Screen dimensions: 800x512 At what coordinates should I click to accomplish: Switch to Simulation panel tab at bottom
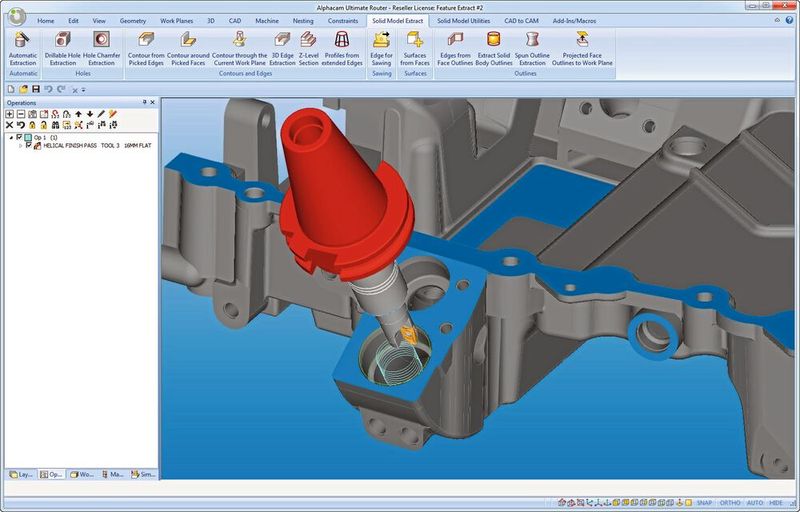tap(143, 474)
